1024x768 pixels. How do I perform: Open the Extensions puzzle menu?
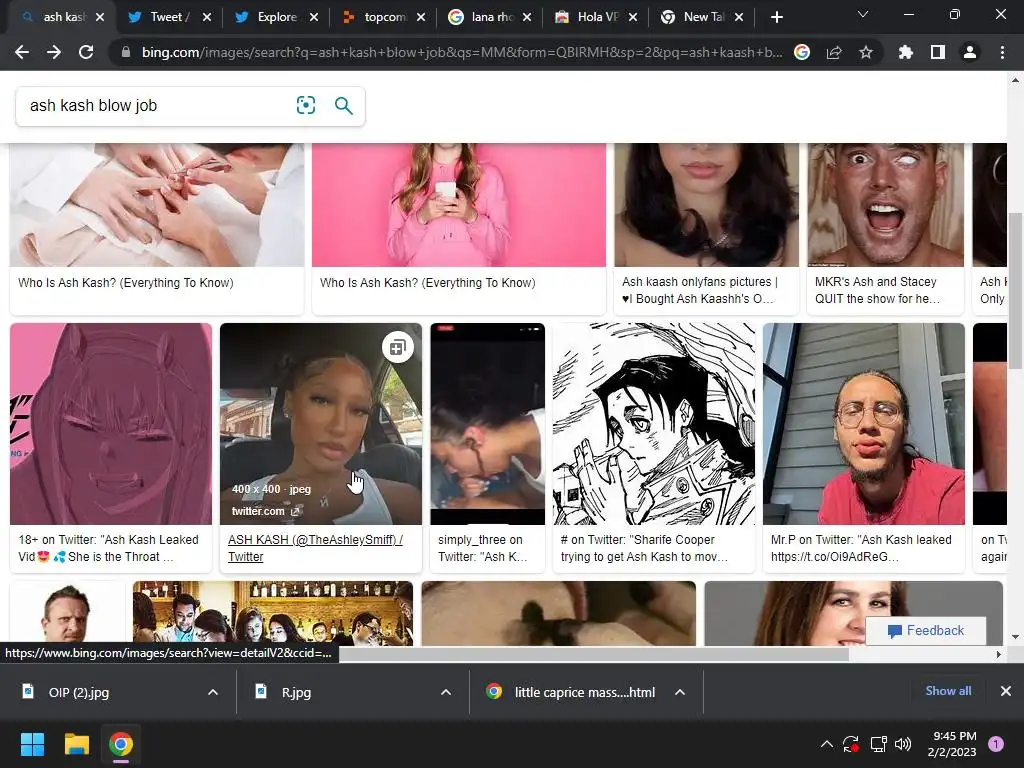[x=906, y=52]
